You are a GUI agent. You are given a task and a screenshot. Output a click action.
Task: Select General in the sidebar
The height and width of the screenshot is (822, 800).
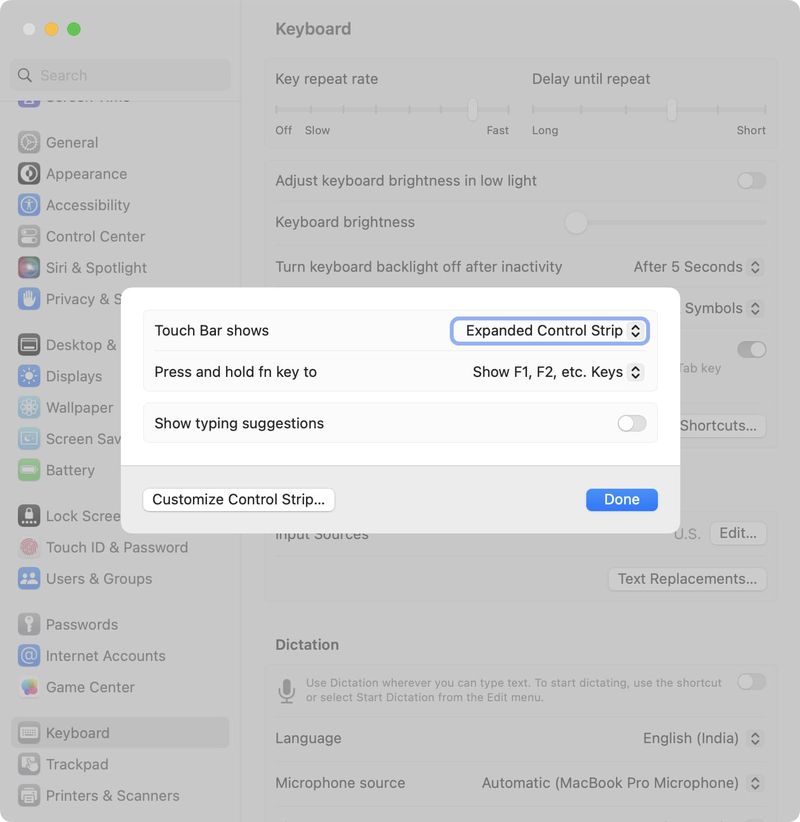click(121, 143)
